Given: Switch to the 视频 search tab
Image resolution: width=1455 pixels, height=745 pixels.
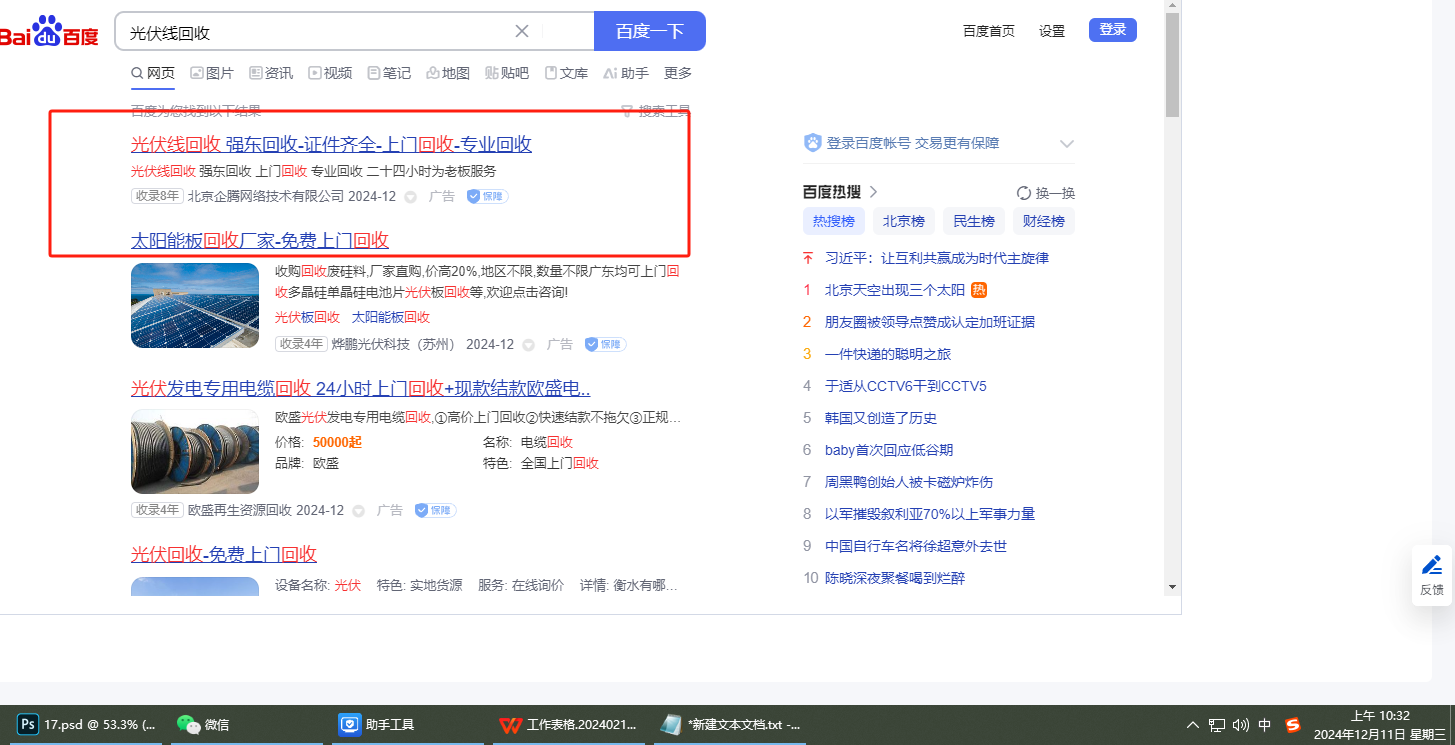Looking at the screenshot, I should coord(330,73).
